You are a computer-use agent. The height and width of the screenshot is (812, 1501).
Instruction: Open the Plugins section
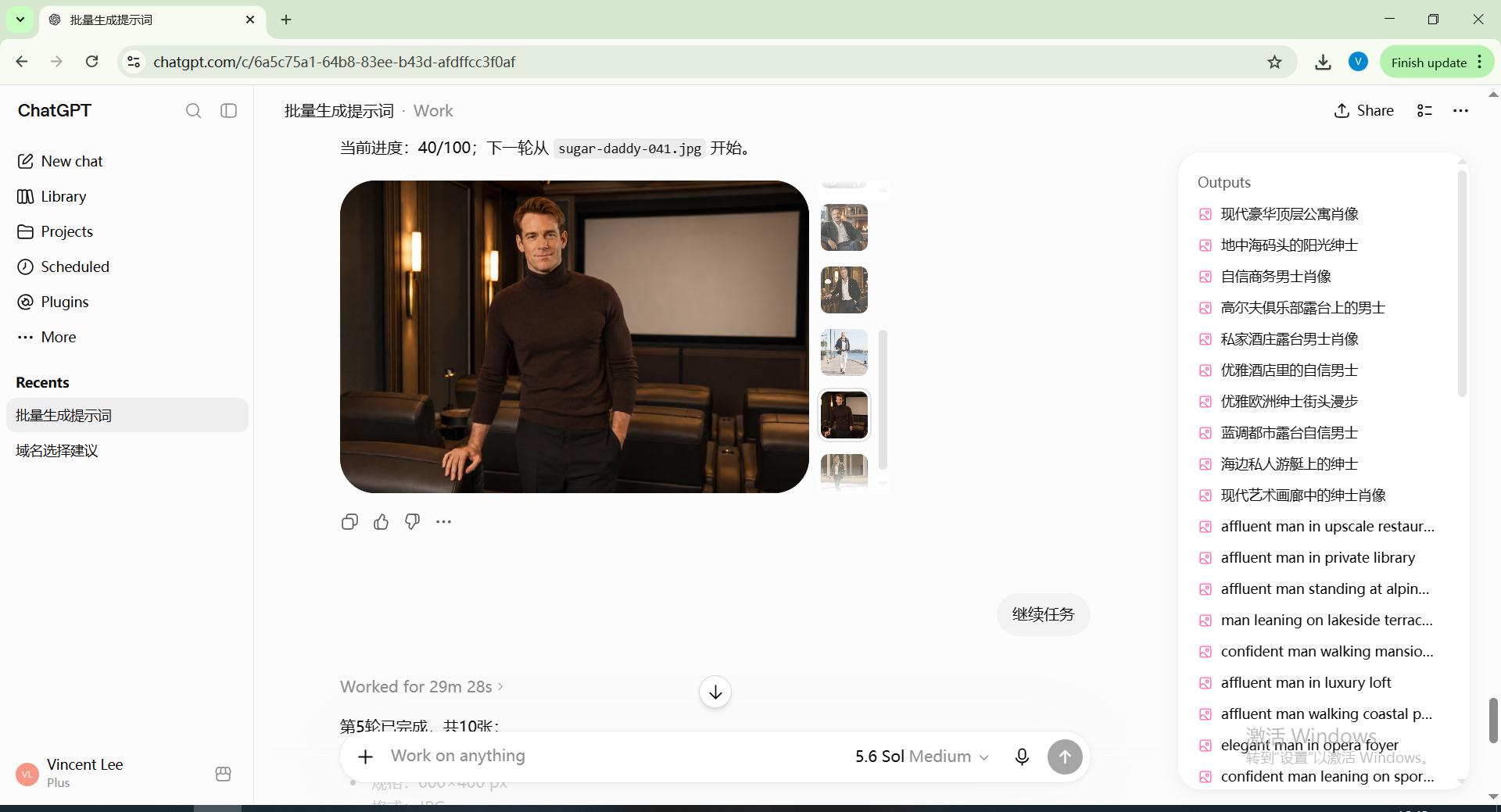pos(127,302)
